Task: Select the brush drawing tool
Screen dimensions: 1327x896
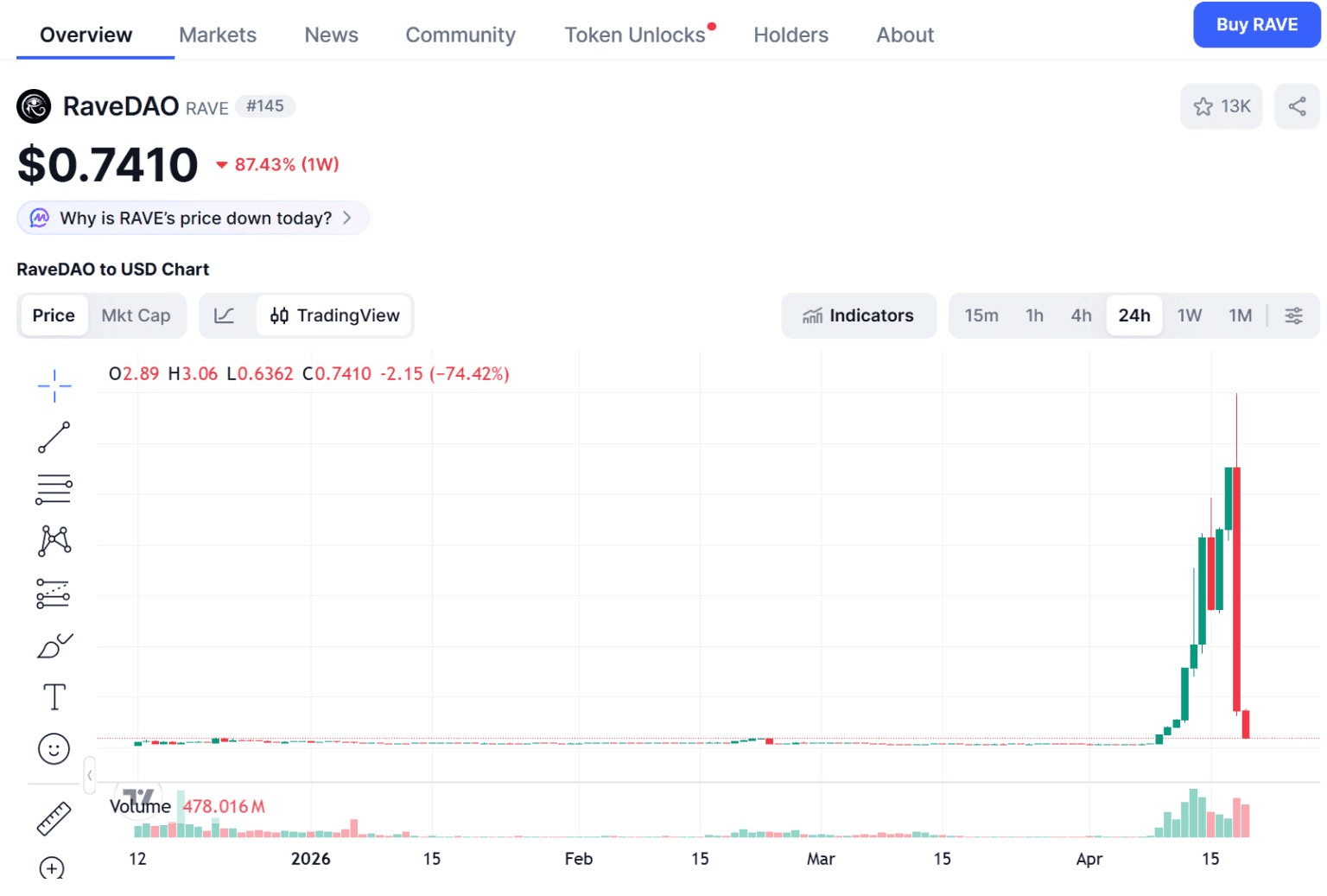Action: tap(54, 645)
